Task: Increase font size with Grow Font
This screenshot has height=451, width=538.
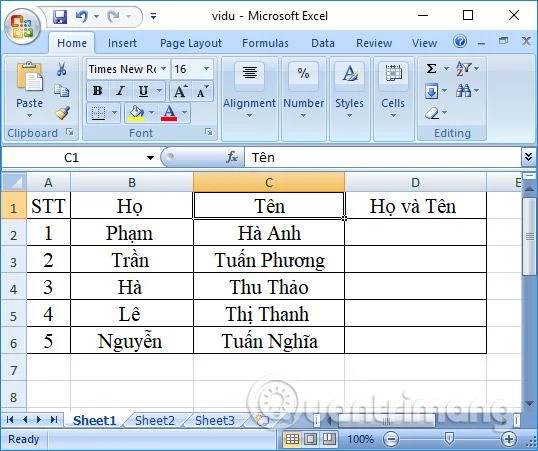Action: click(180, 91)
